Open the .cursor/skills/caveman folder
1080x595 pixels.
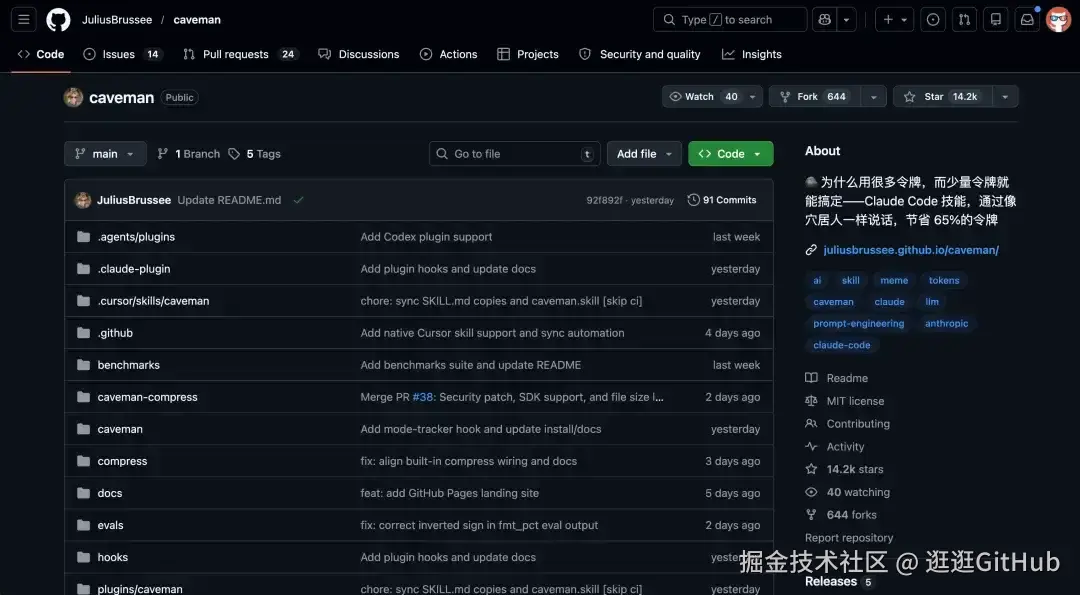[x=154, y=301]
